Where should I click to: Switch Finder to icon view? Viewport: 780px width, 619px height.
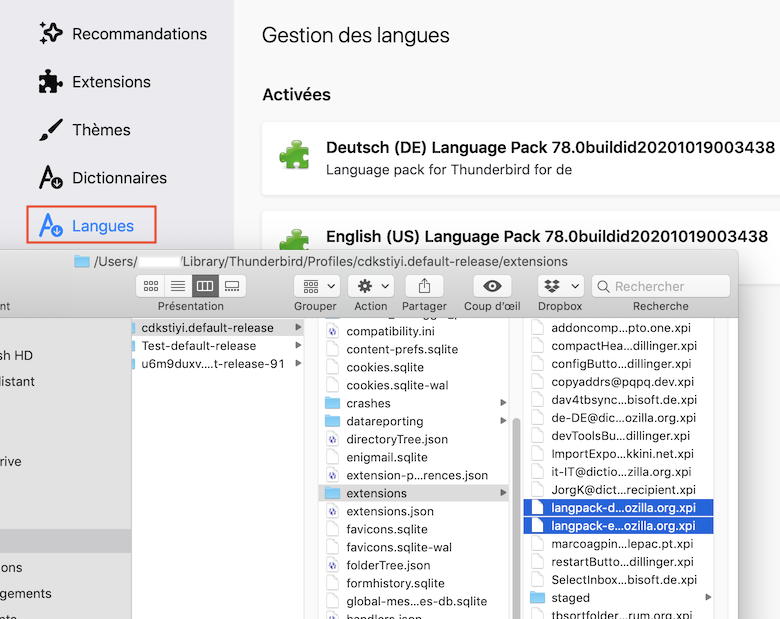[151, 286]
